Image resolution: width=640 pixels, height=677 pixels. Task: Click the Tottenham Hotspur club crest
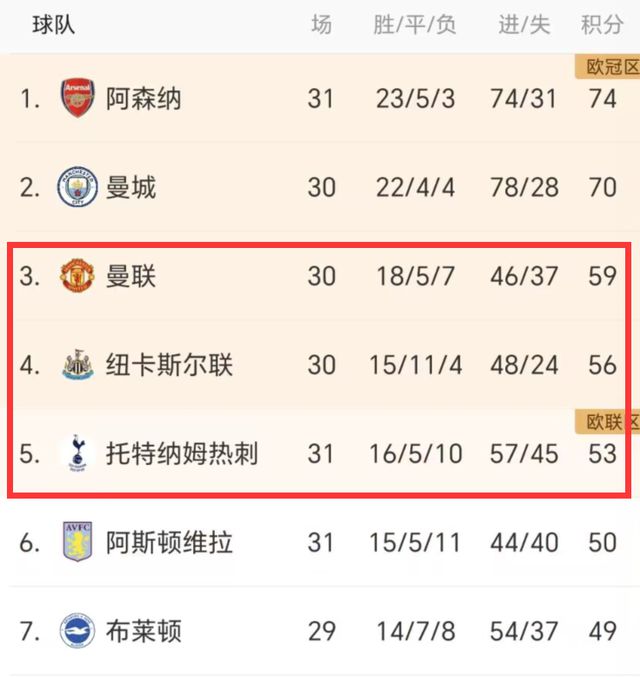click(x=76, y=453)
